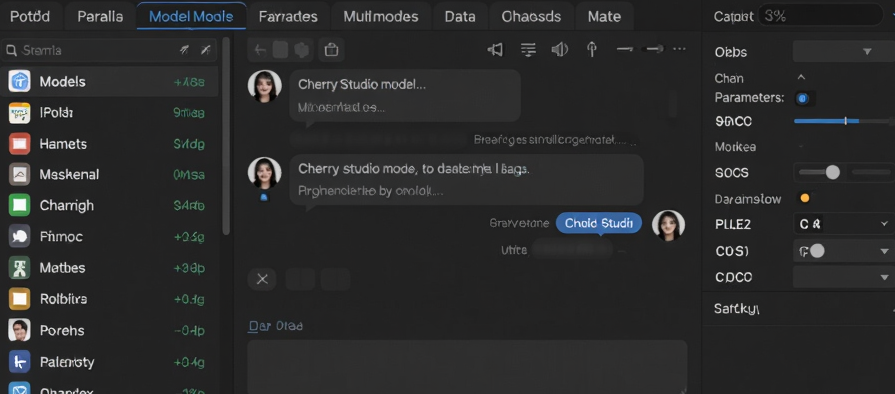This screenshot has height=394, width=895.
Task: Switch to the Farrades tab
Action: pos(288,17)
